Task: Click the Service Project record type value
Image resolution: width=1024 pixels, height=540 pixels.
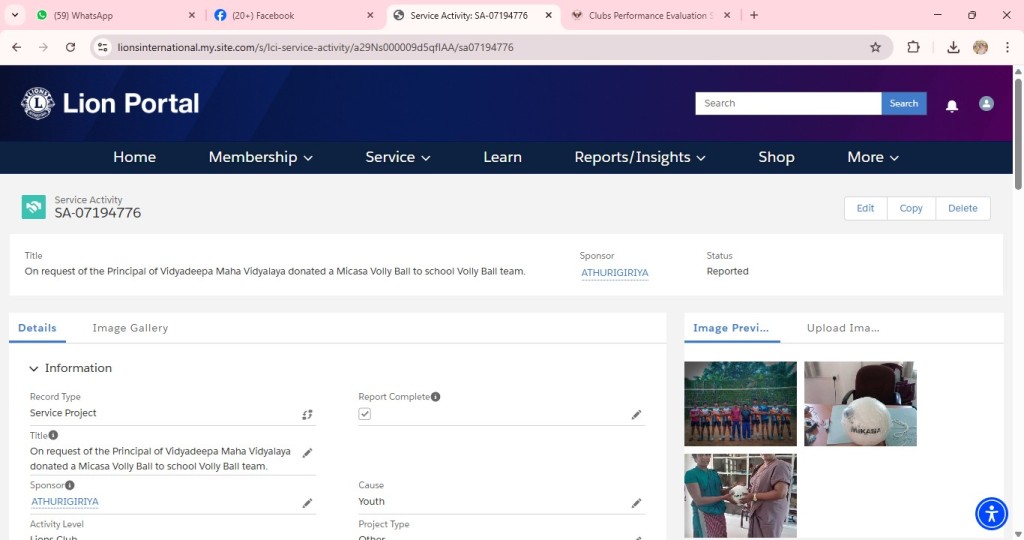Action: 63,413
